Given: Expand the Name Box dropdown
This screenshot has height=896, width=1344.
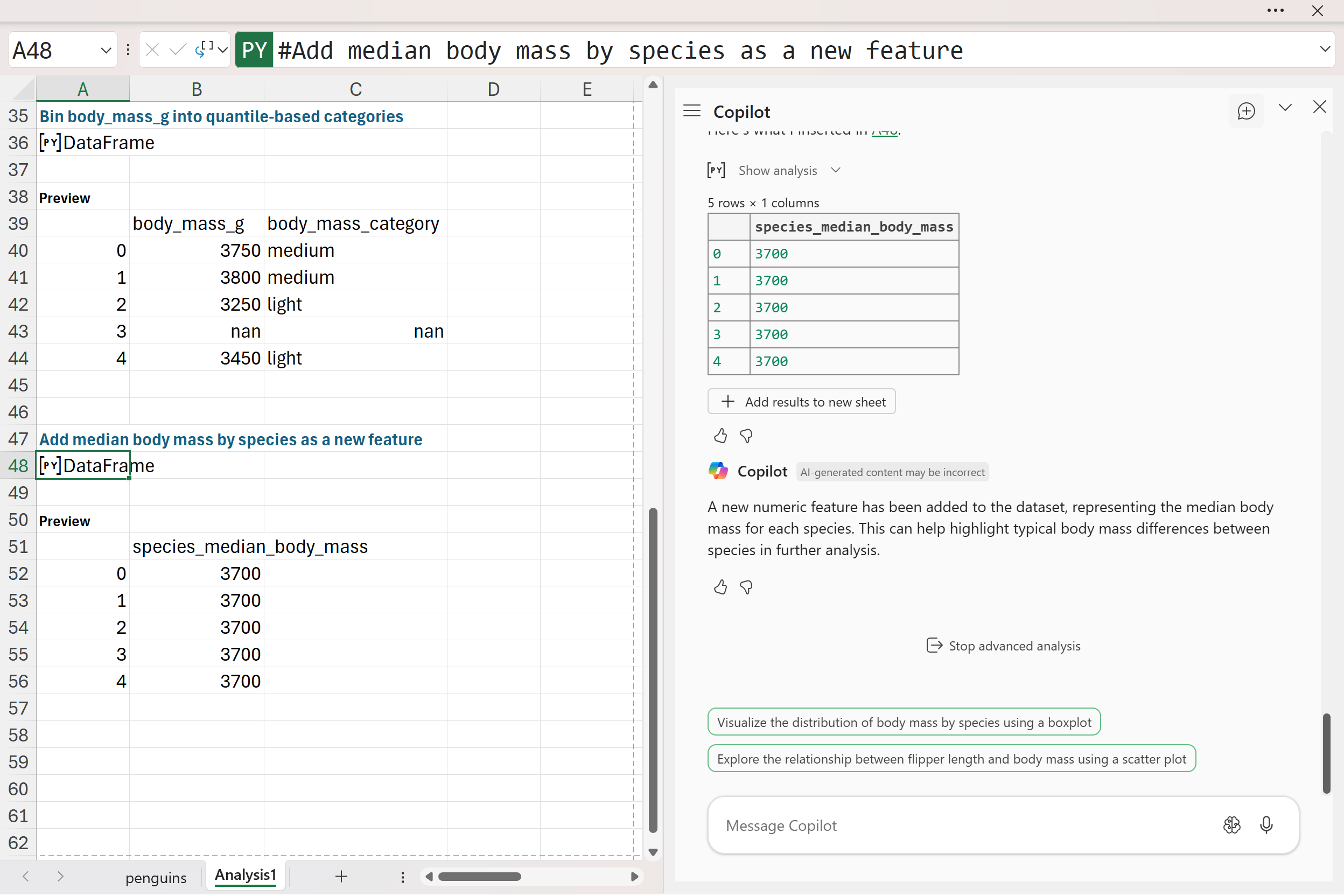Looking at the screenshot, I should coord(105,50).
